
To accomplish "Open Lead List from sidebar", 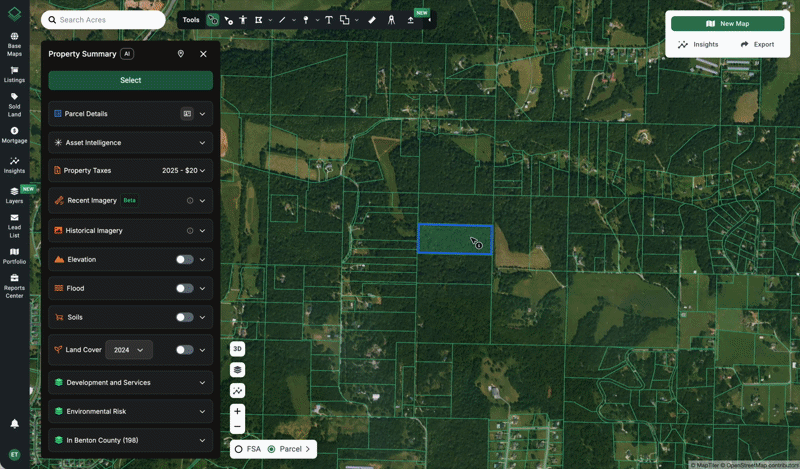I will 14,225.
